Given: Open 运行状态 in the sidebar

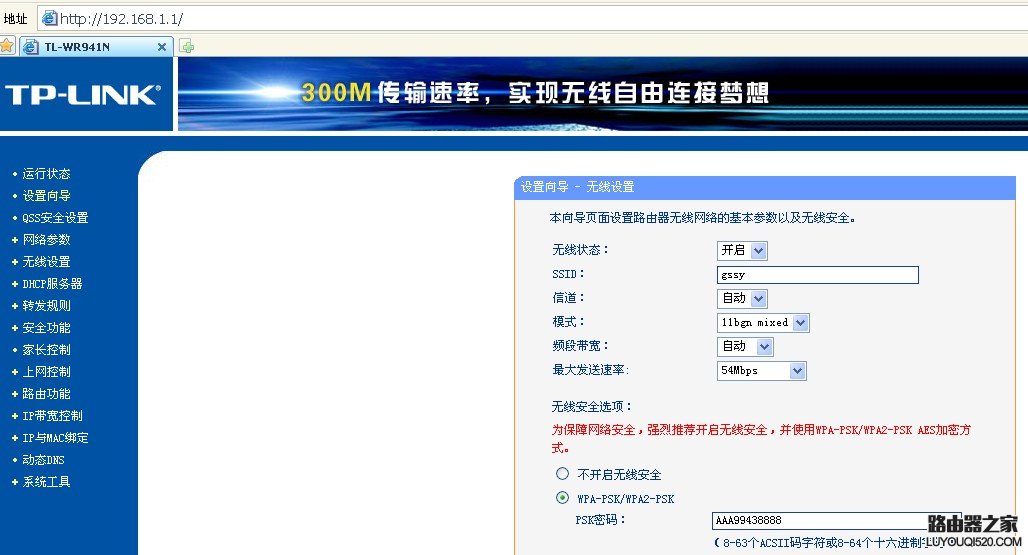Looking at the screenshot, I should [x=46, y=174].
